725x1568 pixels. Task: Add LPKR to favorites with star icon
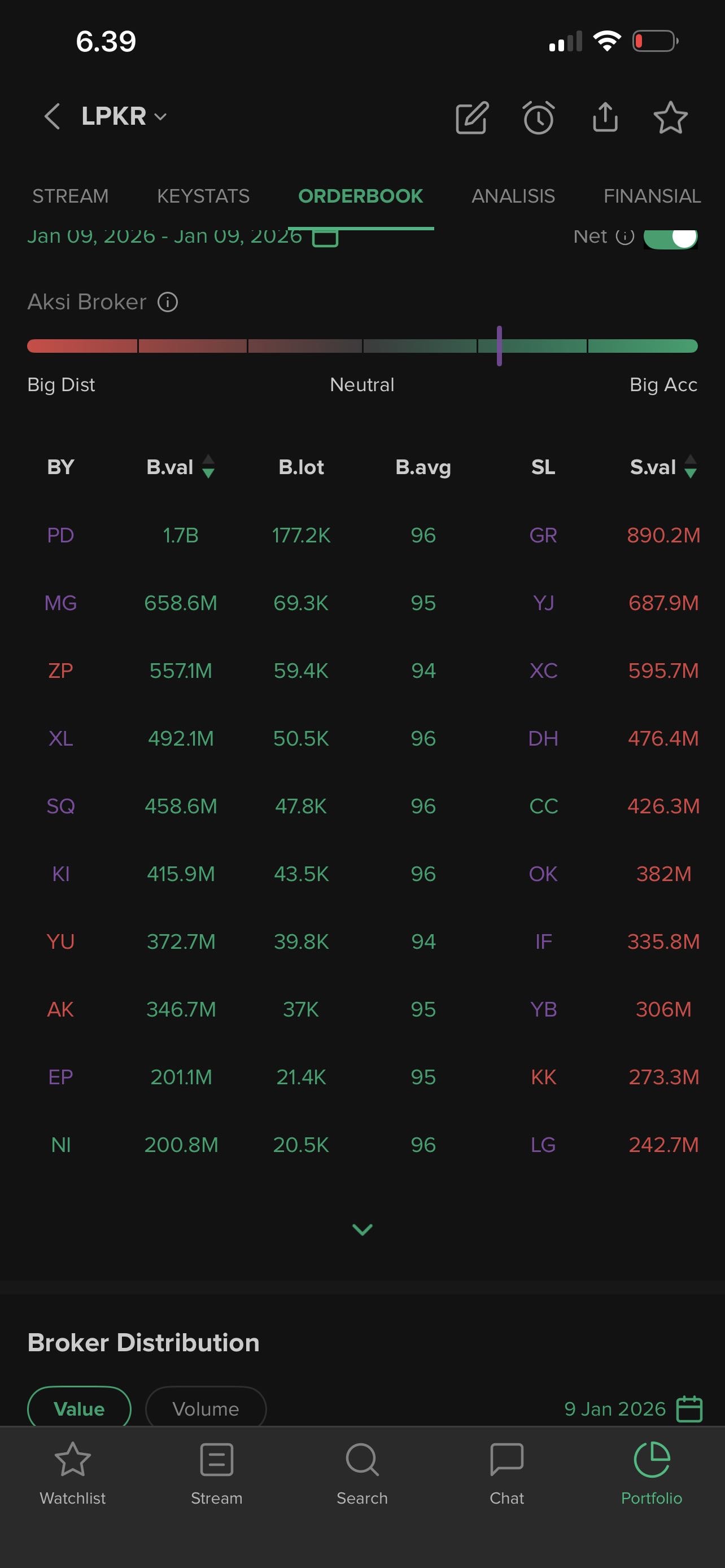(x=670, y=117)
